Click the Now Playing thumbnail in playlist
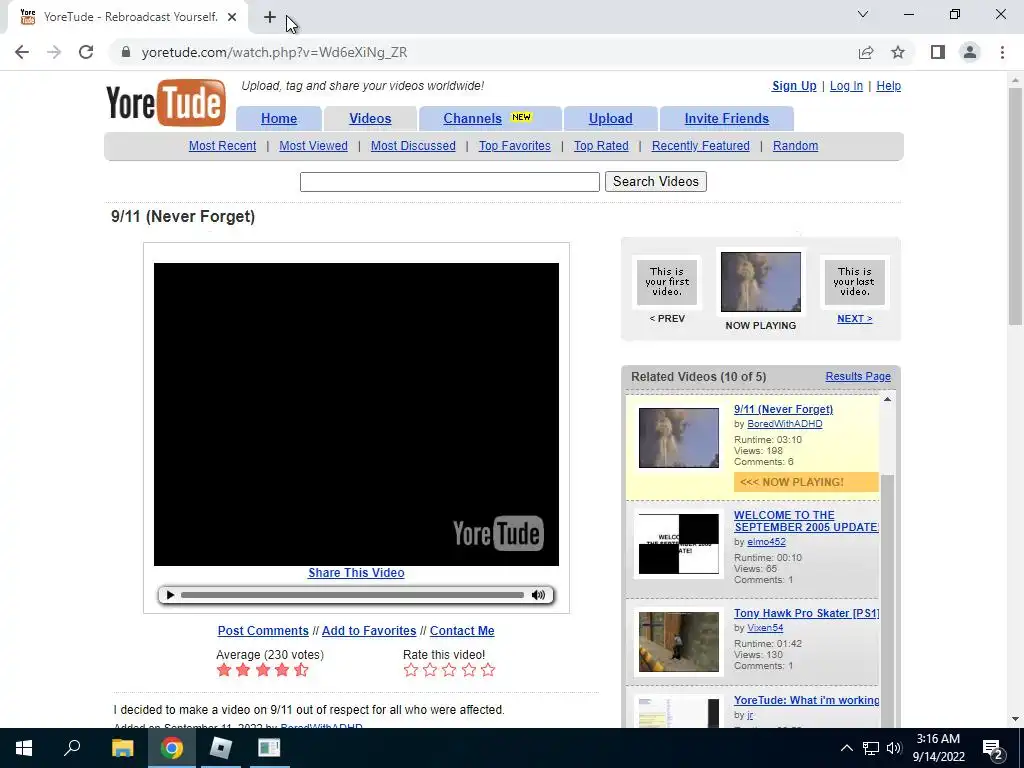The width and height of the screenshot is (1024, 768). [x=761, y=282]
